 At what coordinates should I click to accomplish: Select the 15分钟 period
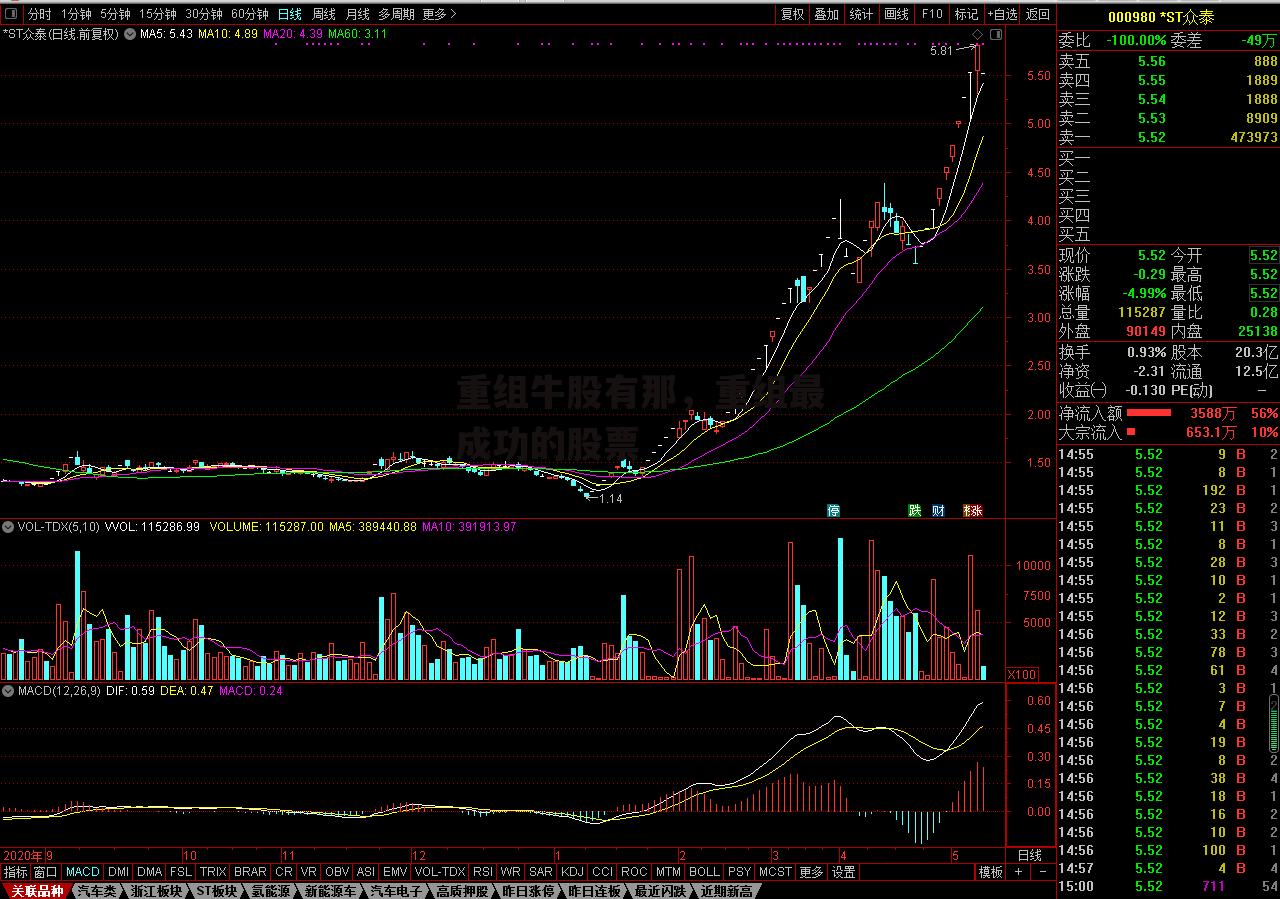click(x=157, y=14)
